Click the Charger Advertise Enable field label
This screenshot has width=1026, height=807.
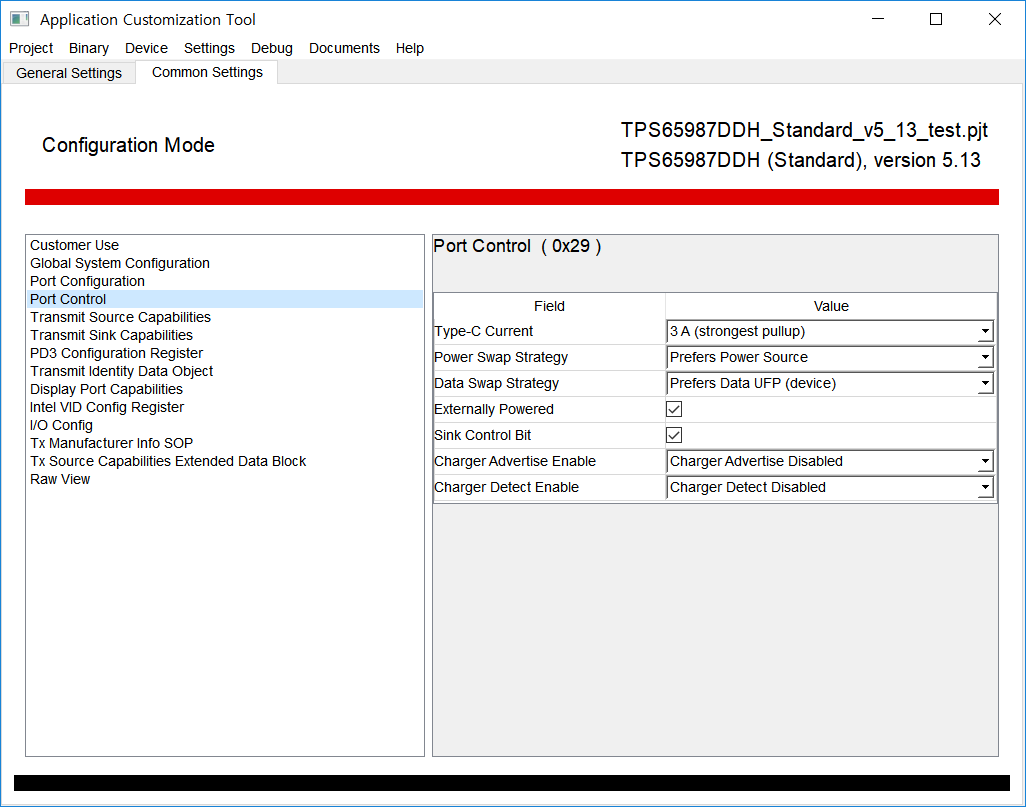click(x=515, y=461)
